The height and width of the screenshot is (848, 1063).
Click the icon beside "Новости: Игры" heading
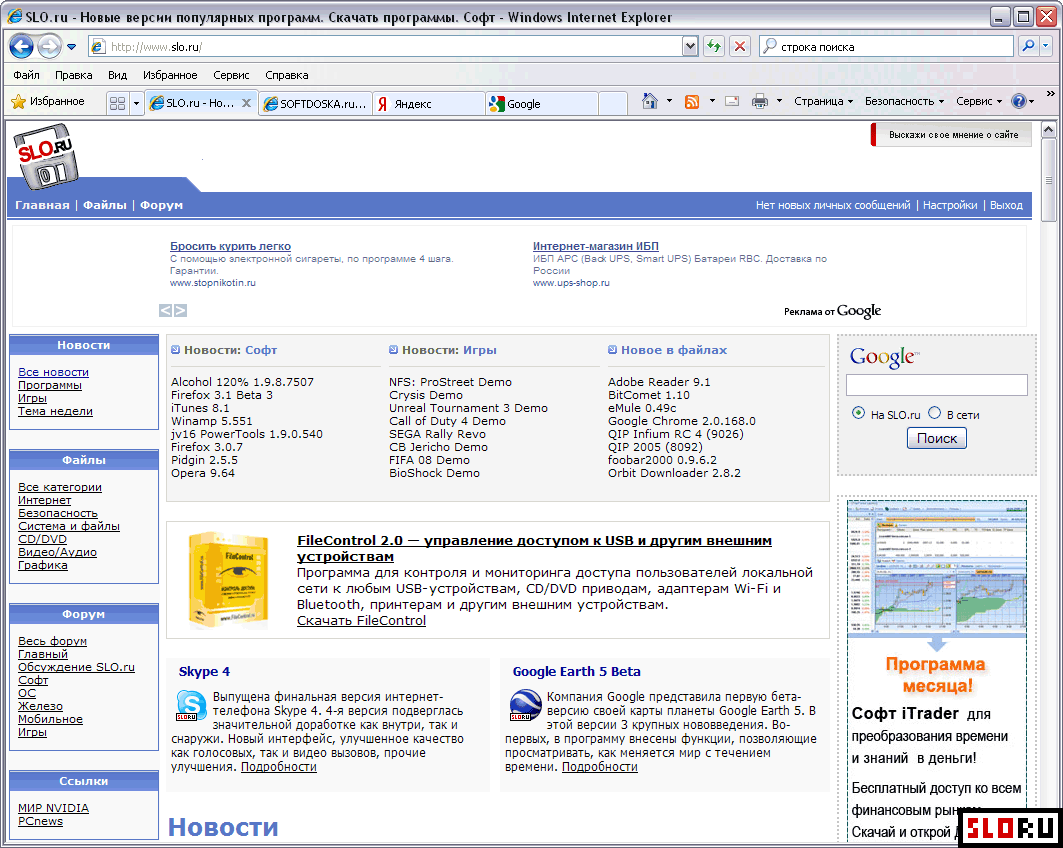pyautogui.click(x=393, y=350)
